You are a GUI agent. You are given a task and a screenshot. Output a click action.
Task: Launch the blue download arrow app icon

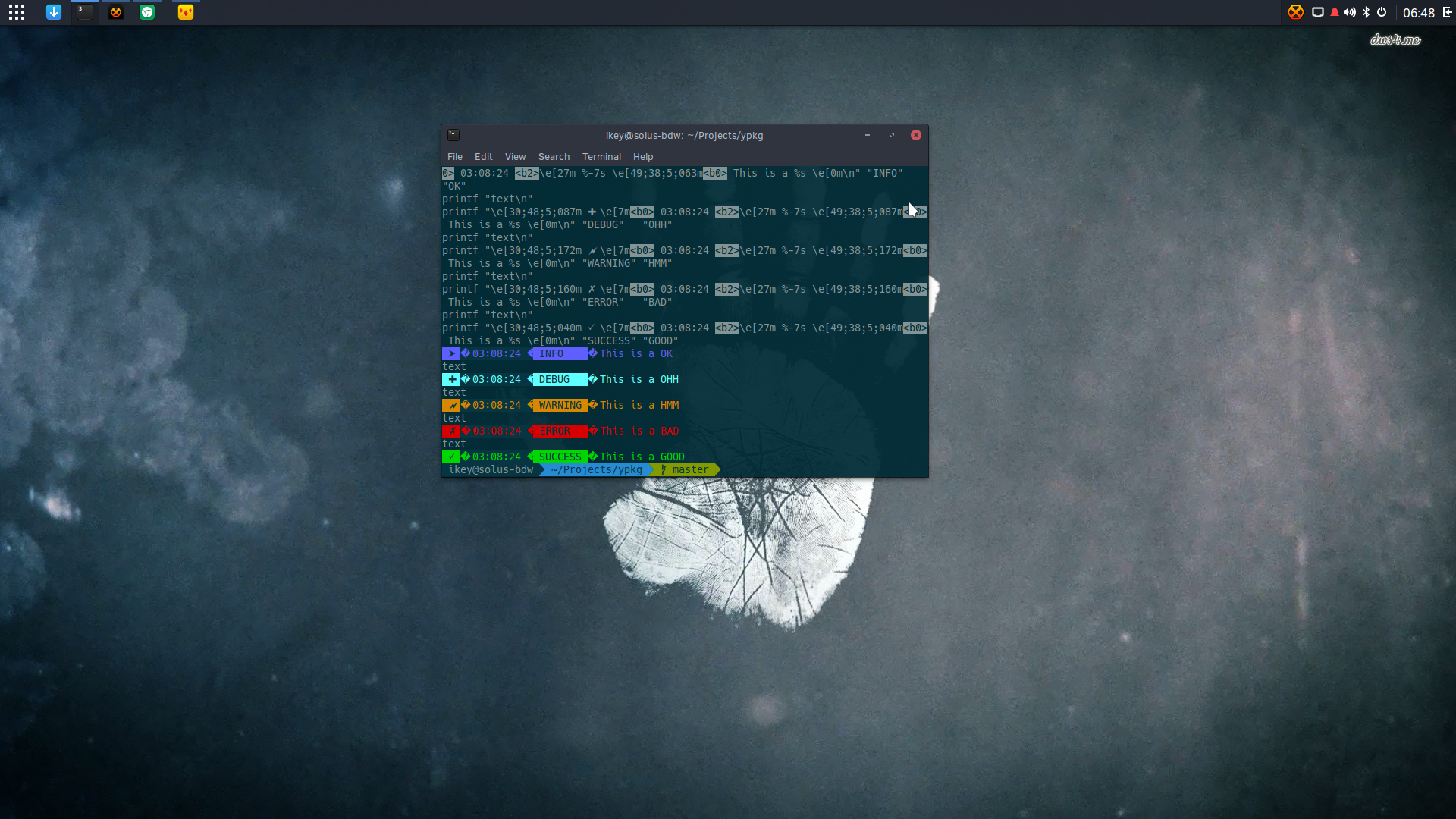tap(54, 12)
